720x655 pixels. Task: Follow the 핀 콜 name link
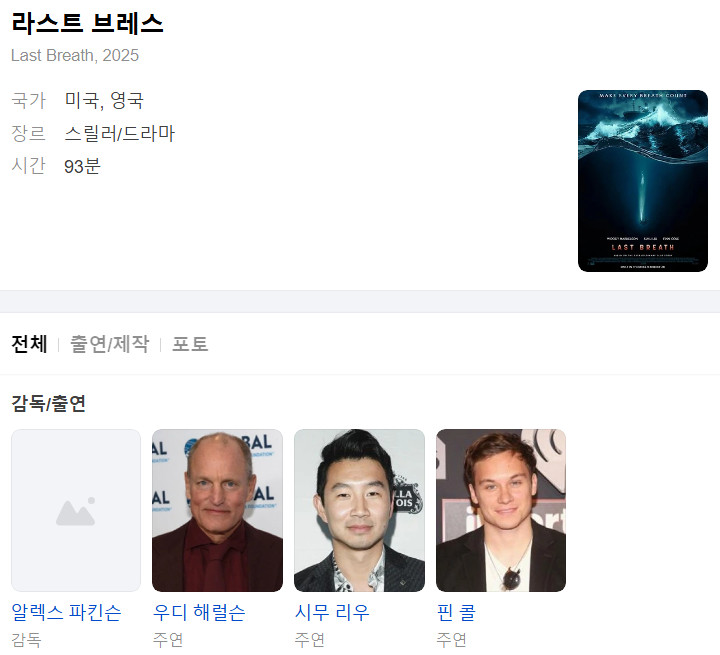click(456, 612)
